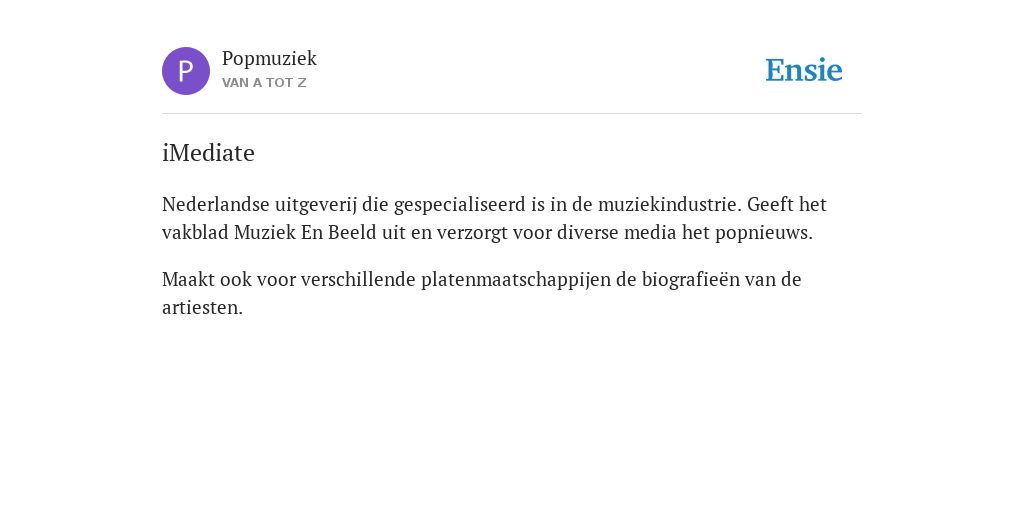Click the words 'diverse media'
This screenshot has width=1024, height=512.
(617, 232)
